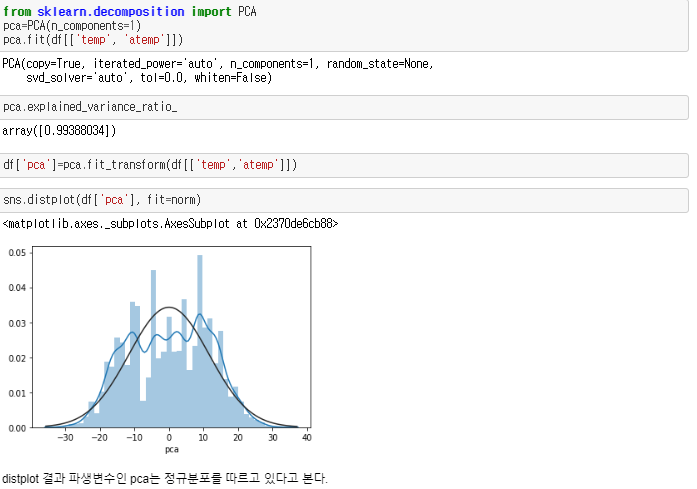Click the 0.05 y-axis tick label
The image size is (697, 489).
17,253
